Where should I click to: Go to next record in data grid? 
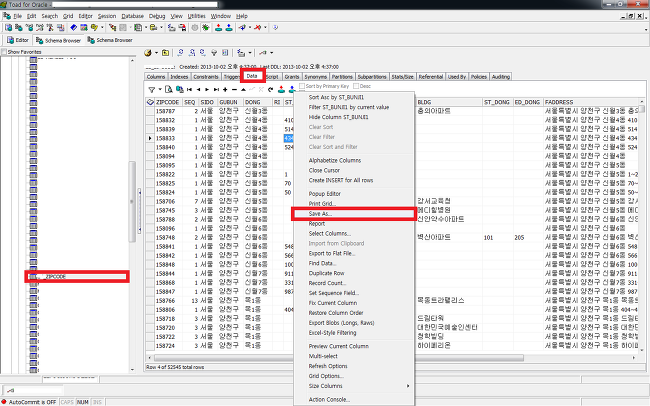[x=207, y=89]
